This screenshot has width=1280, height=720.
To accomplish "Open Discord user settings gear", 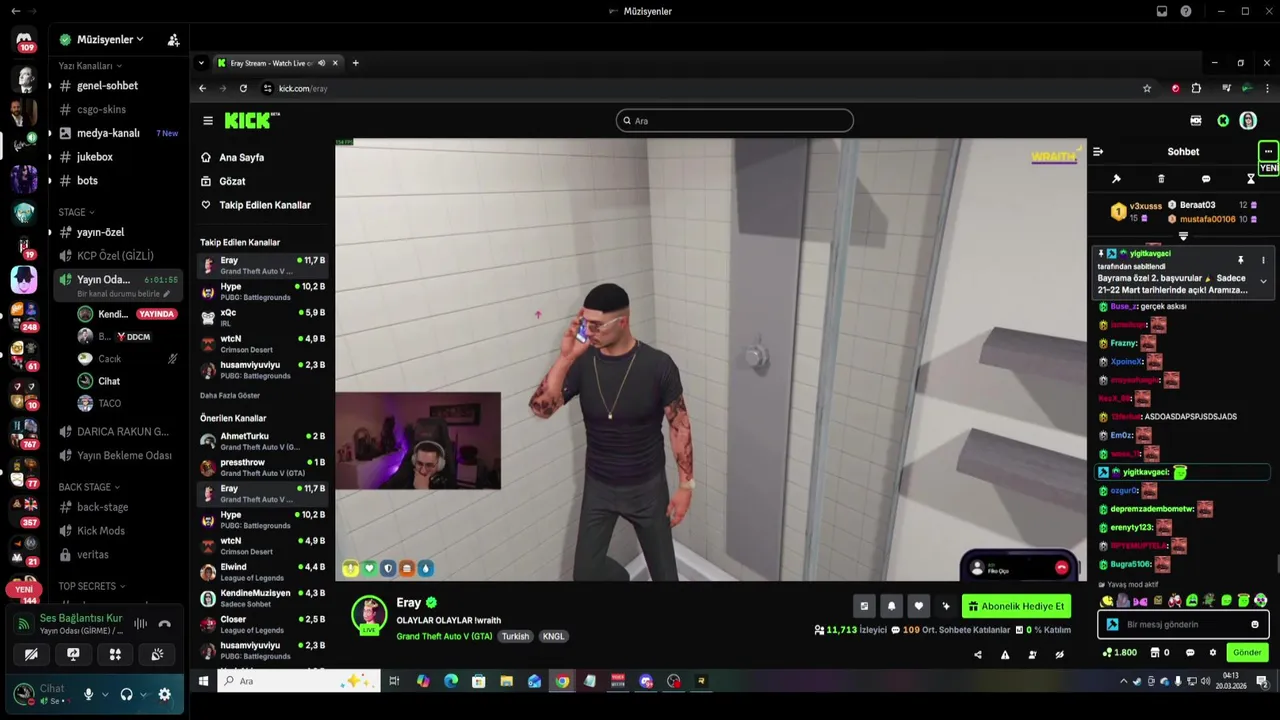I will pyautogui.click(x=165, y=694).
